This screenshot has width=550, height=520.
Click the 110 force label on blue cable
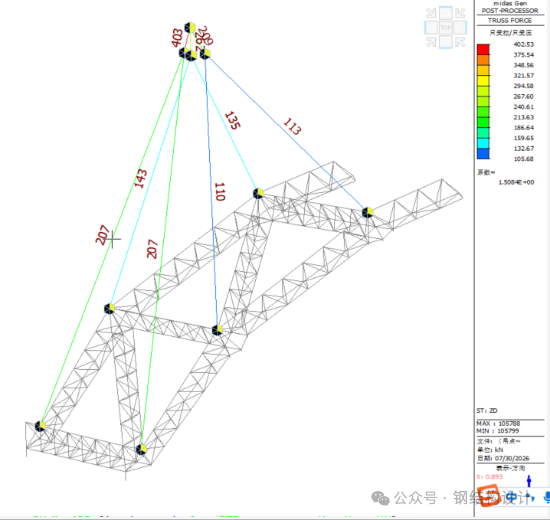[x=220, y=192]
